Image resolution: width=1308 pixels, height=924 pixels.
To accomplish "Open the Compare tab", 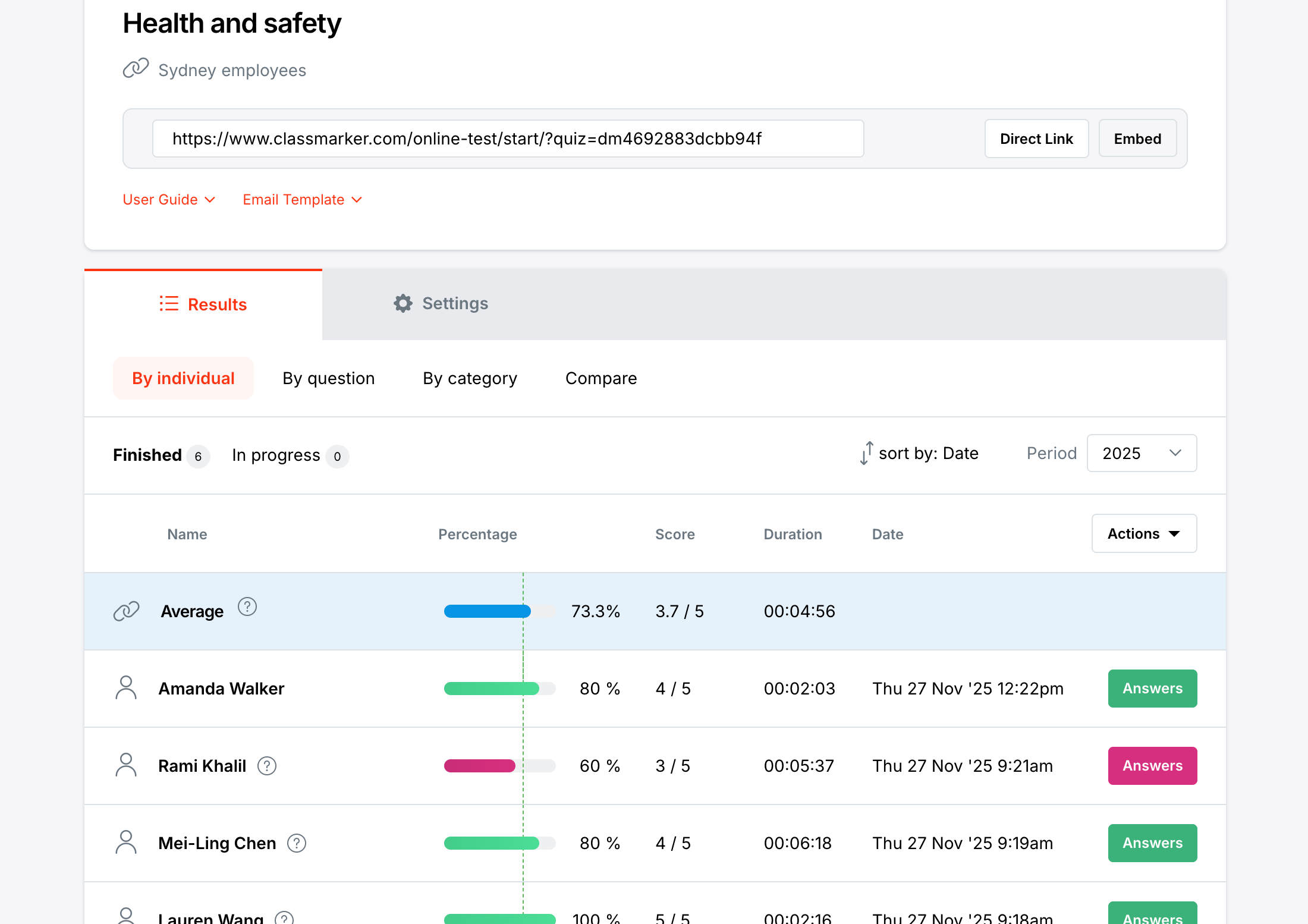I will click(x=600, y=378).
